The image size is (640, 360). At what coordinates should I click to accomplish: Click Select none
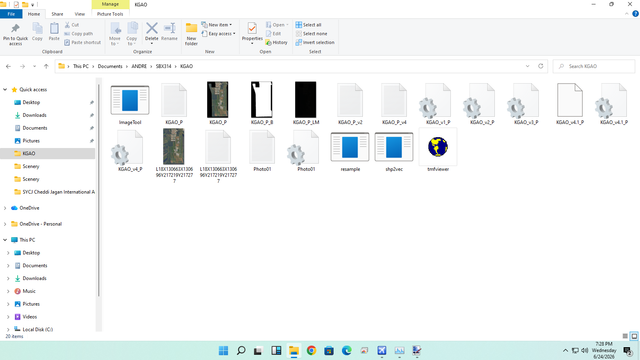pyautogui.click(x=311, y=34)
